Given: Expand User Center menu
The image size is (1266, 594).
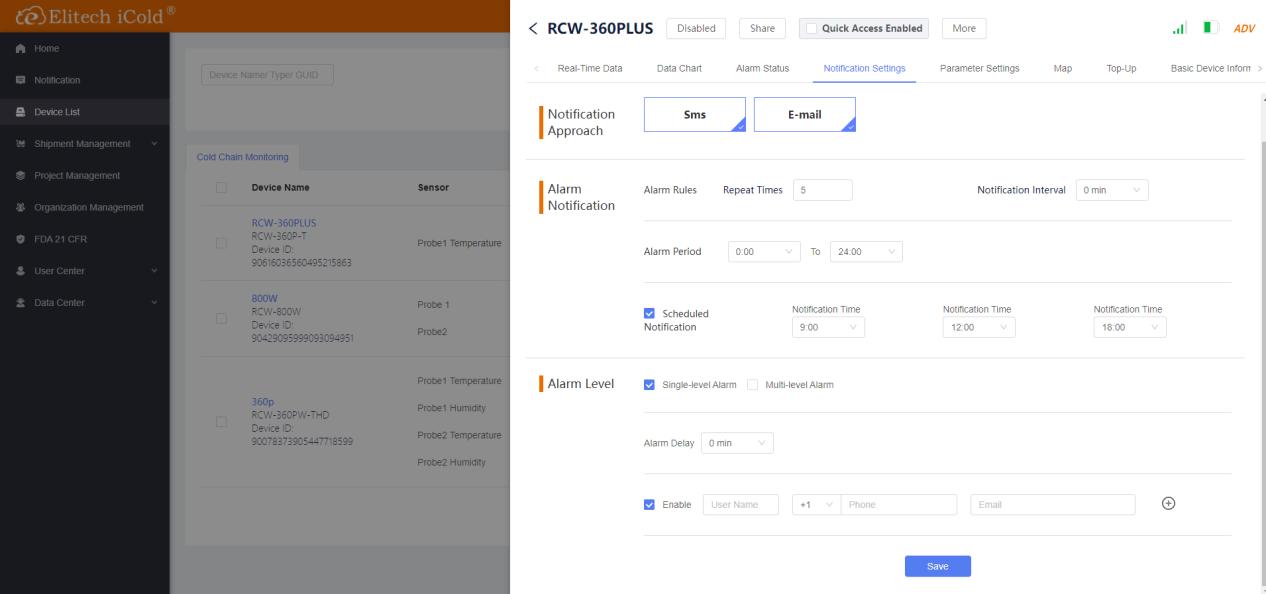Looking at the screenshot, I should pos(85,271).
